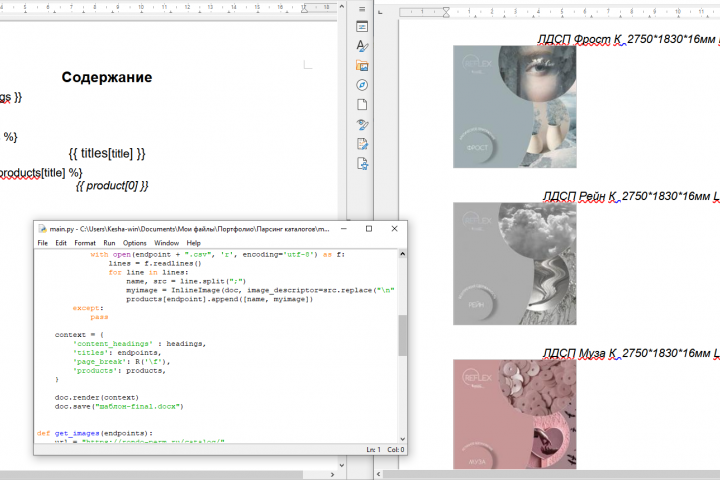
Task: Click the main.py Python file icon
Action: pos(42,229)
